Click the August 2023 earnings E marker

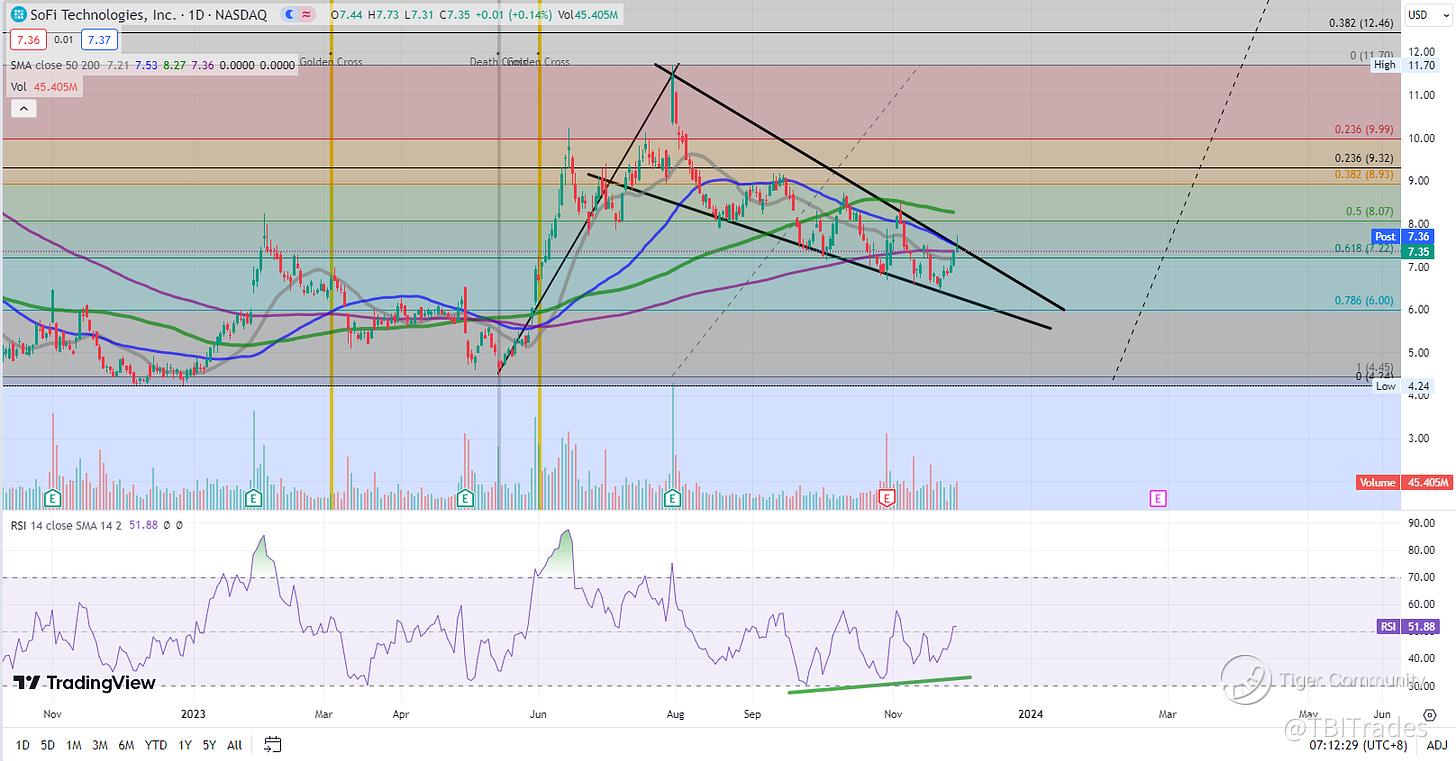[674, 496]
